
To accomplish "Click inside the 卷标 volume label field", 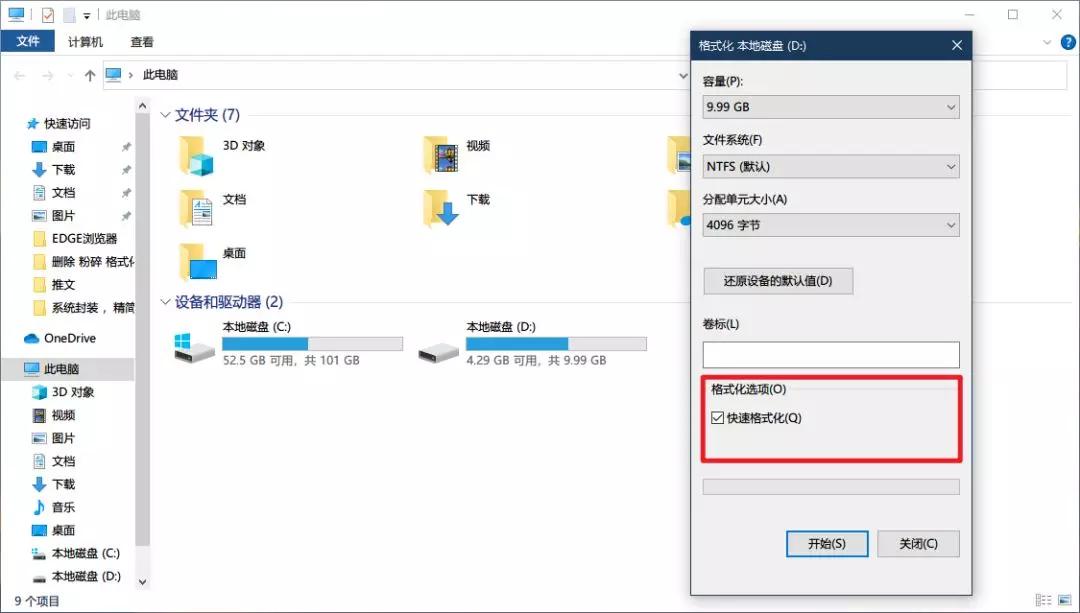I will (x=831, y=354).
